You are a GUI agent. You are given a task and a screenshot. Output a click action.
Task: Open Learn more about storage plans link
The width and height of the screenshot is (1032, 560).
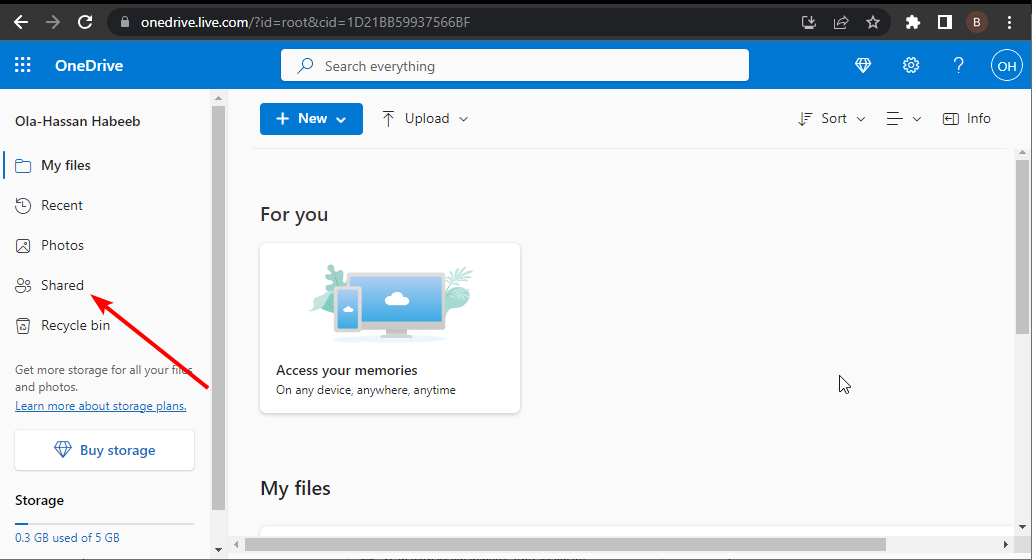(101, 406)
